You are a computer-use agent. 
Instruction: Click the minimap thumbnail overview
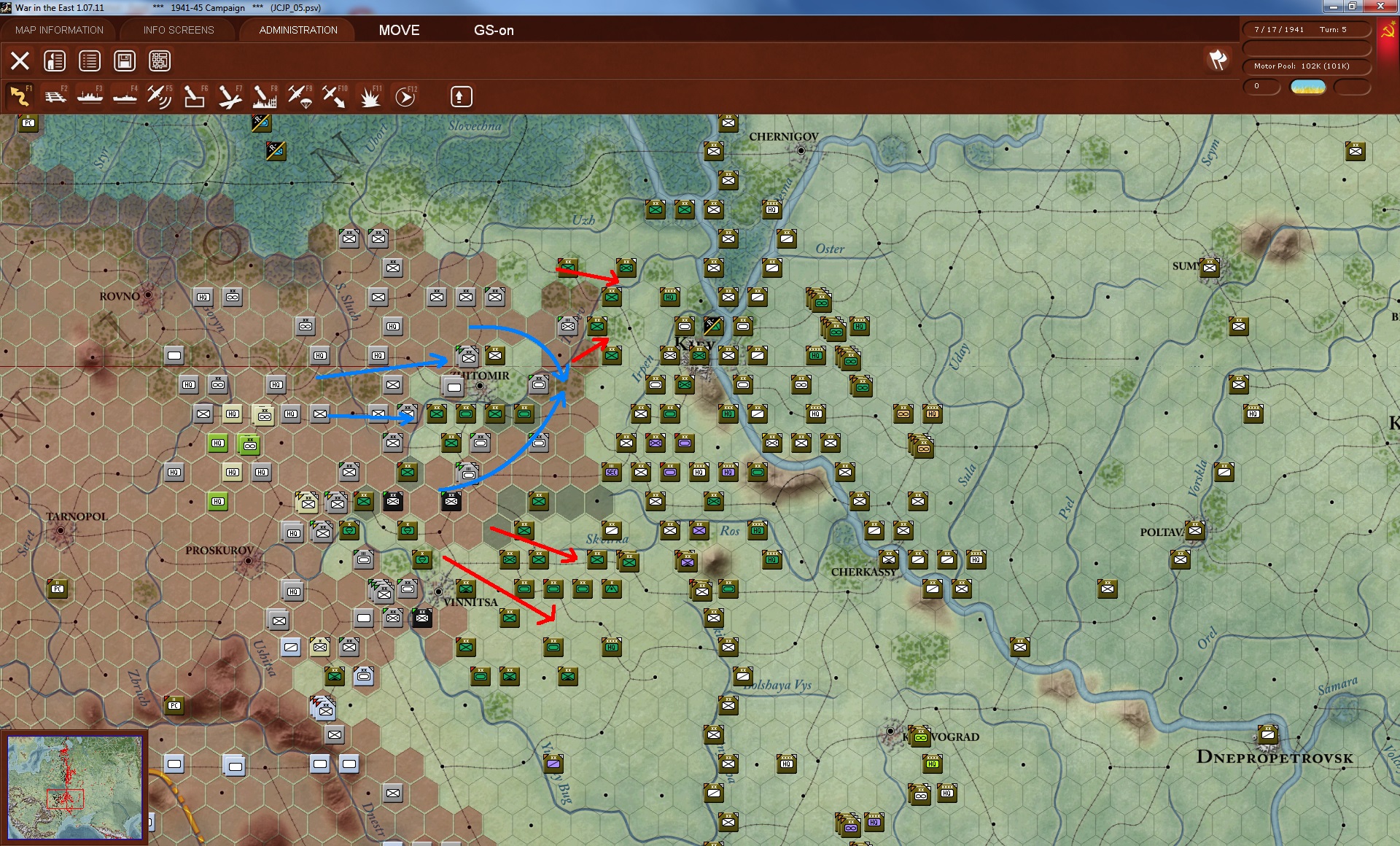(74, 787)
